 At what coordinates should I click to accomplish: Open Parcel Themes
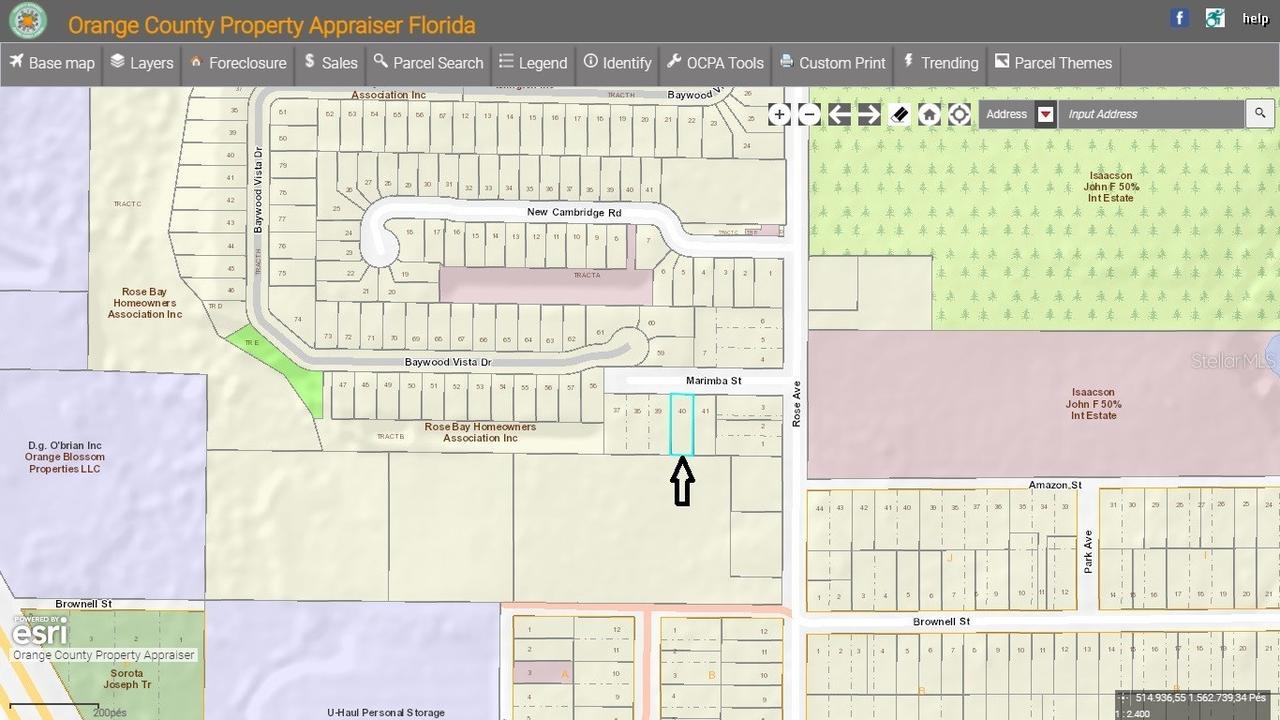point(1053,63)
